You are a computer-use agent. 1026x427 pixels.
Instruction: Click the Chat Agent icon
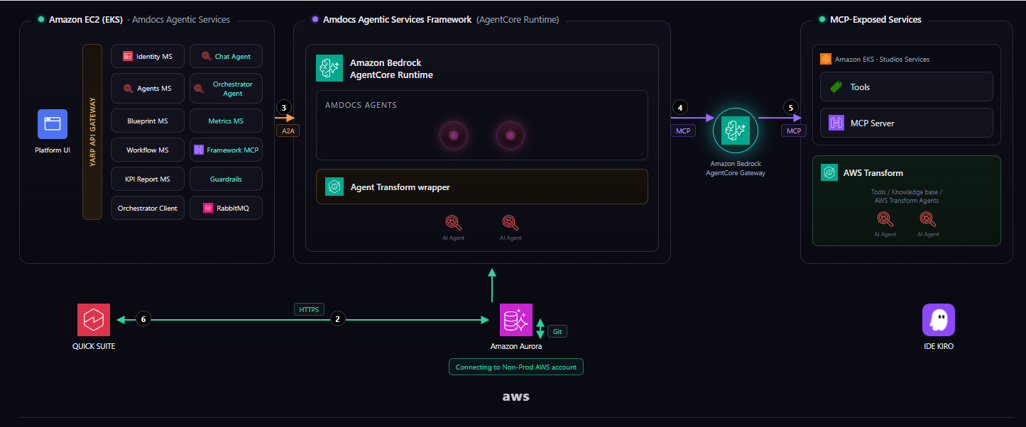coord(206,56)
